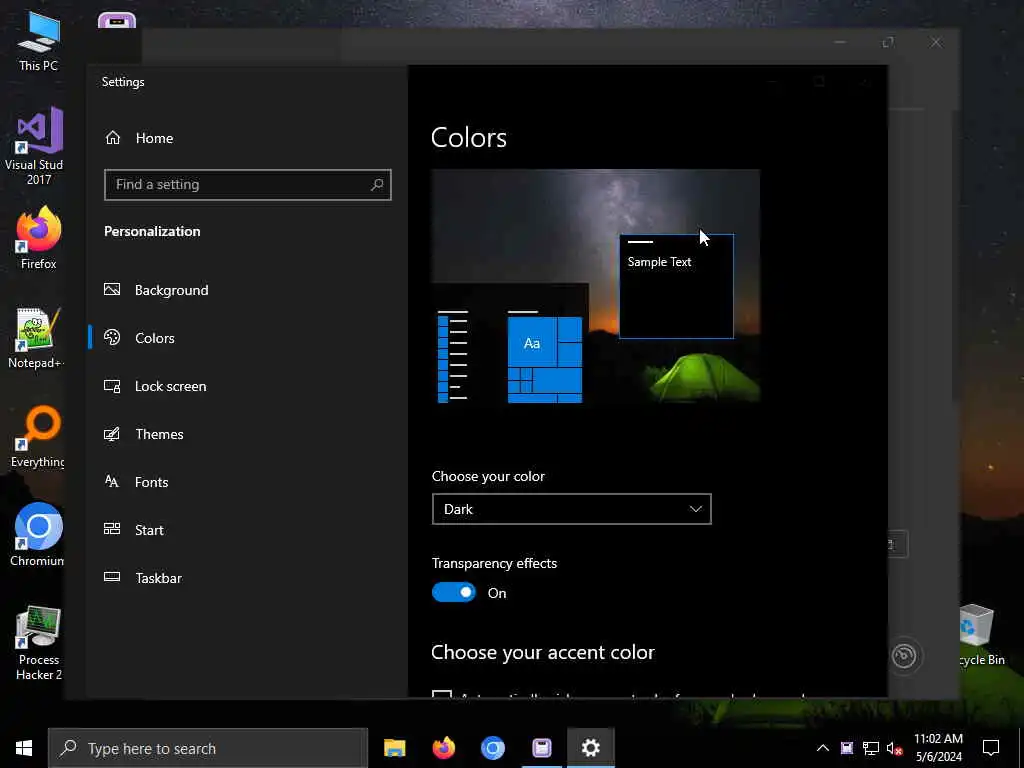Select Everything search desktop shortcut
Viewport: 1024px width, 768px height.
click(37, 436)
